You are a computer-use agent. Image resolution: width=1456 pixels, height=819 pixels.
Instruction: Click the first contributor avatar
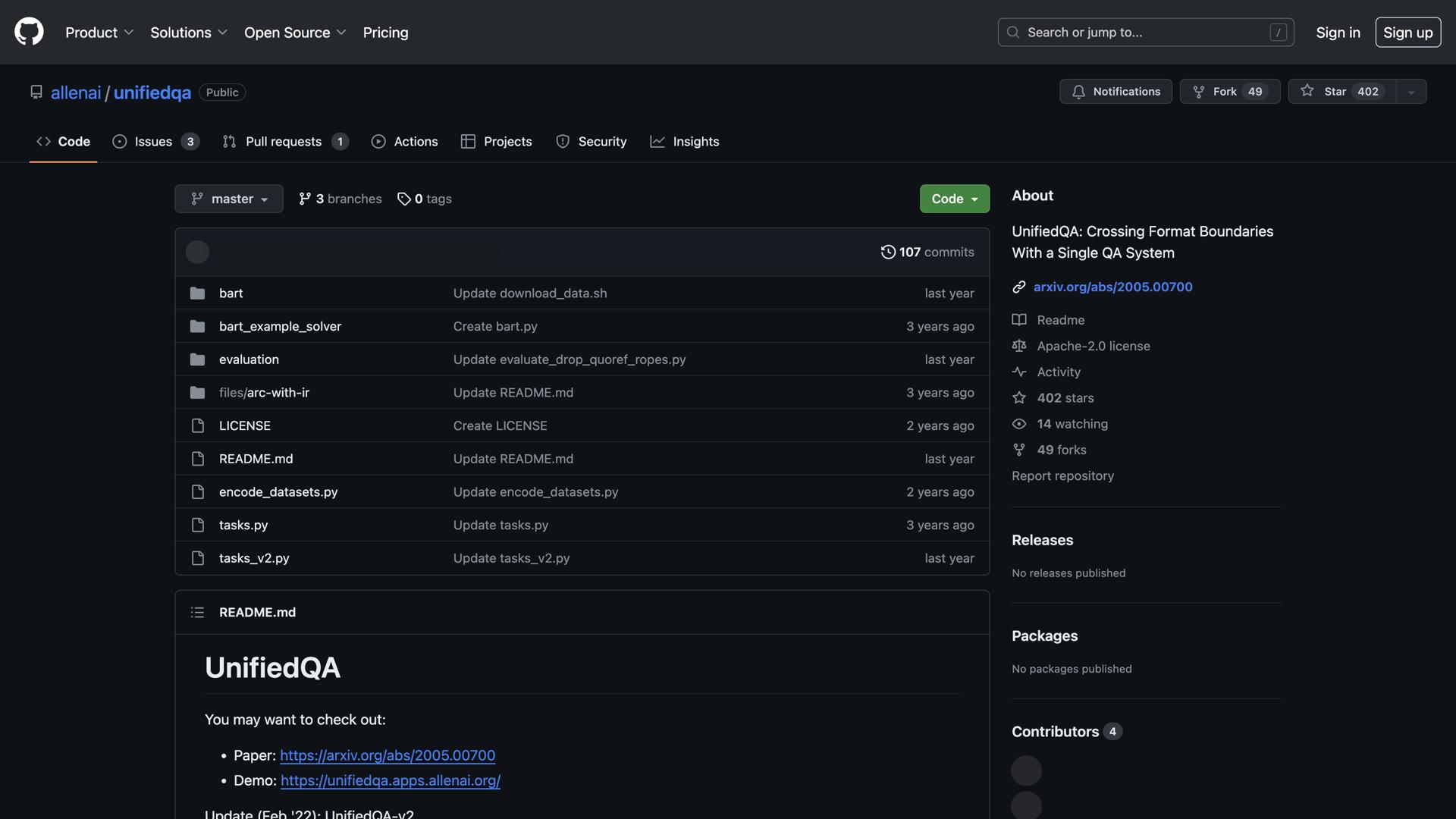(1025, 769)
